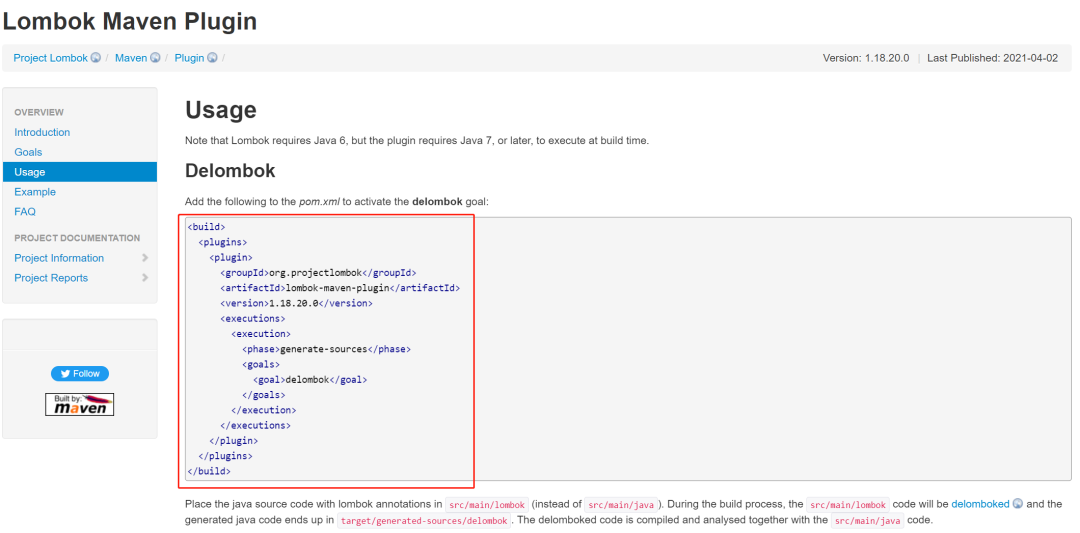The image size is (1080, 533).
Task: Open Project Information in sidebar
Action: click(59, 258)
